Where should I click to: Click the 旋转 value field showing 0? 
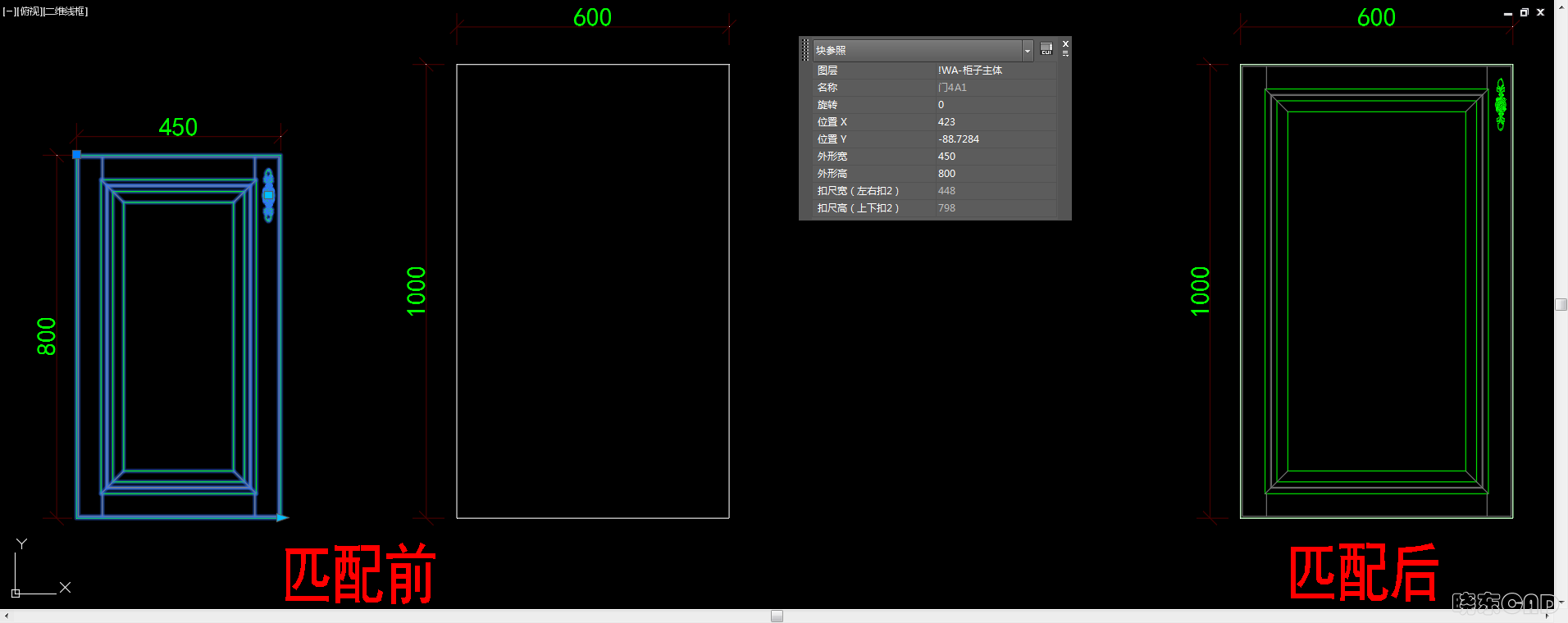996,105
